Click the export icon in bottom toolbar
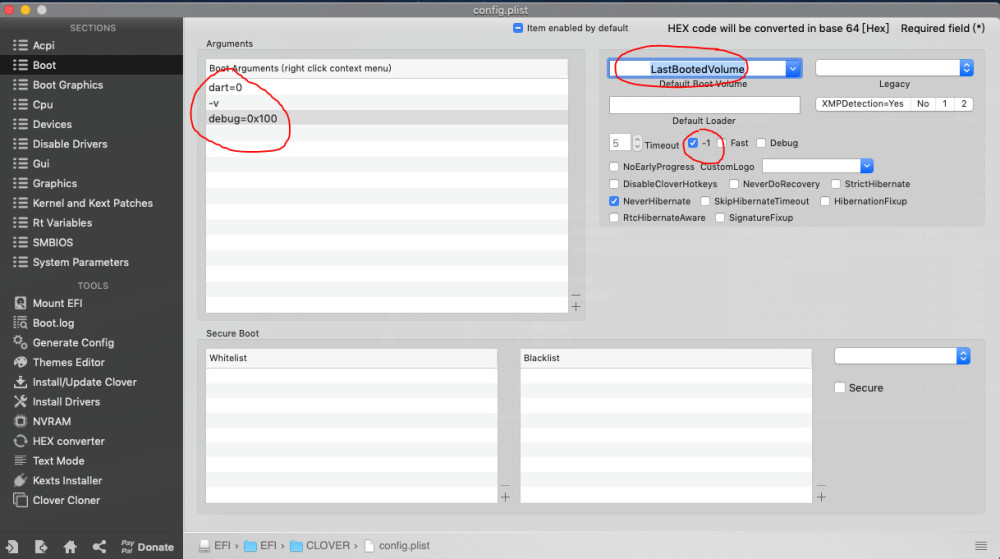This screenshot has width=1000, height=559. coord(41,547)
